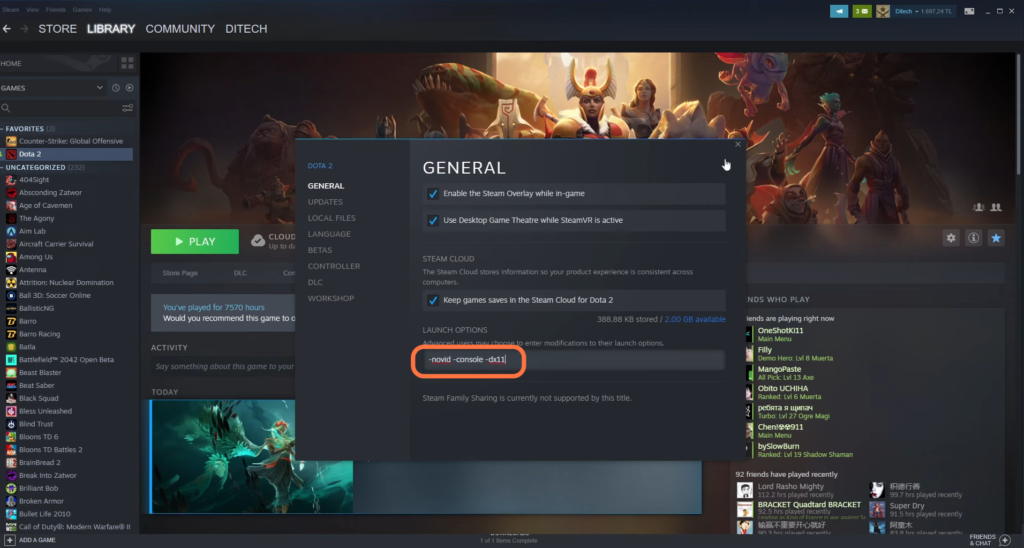Select Aim Lab in game list
Screen dimensions: 1024x548
coord(32,231)
